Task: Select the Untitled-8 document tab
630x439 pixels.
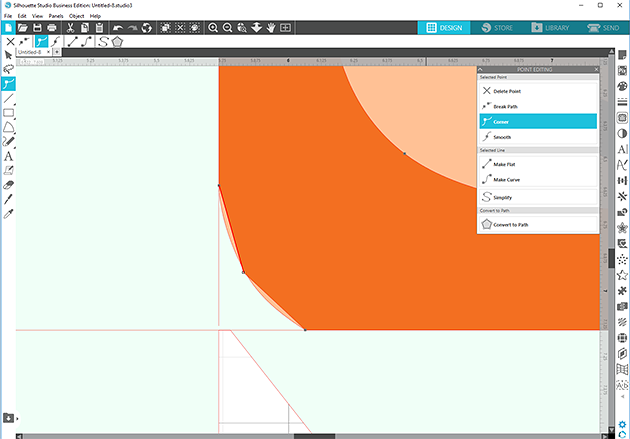Action: [x=30, y=52]
